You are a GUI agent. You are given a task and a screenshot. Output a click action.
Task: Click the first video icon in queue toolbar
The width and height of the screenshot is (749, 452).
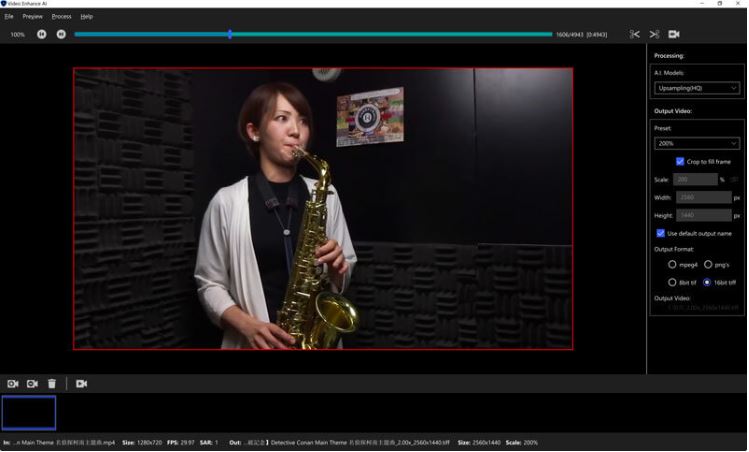[x=13, y=383]
